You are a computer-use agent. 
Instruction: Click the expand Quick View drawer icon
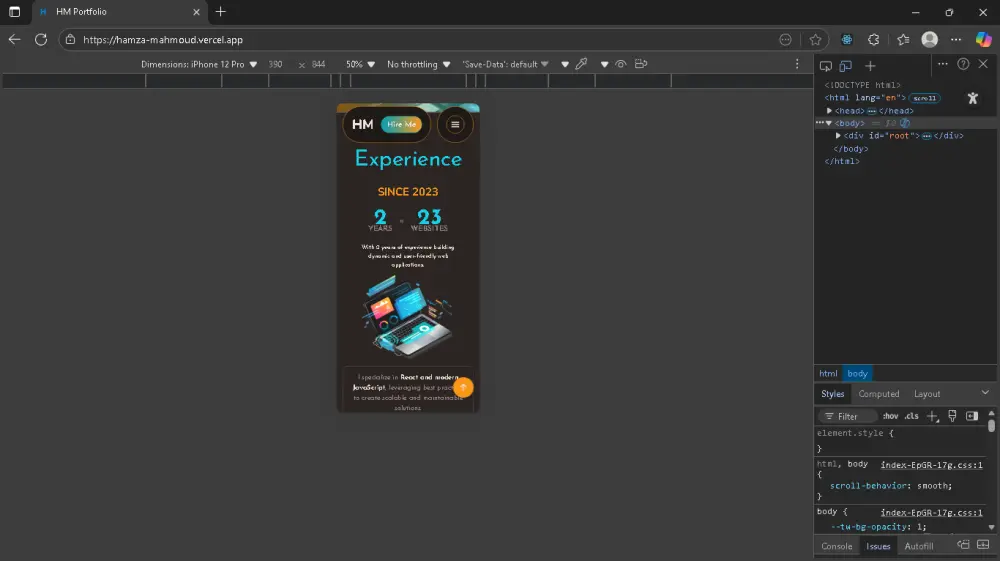click(983, 544)
